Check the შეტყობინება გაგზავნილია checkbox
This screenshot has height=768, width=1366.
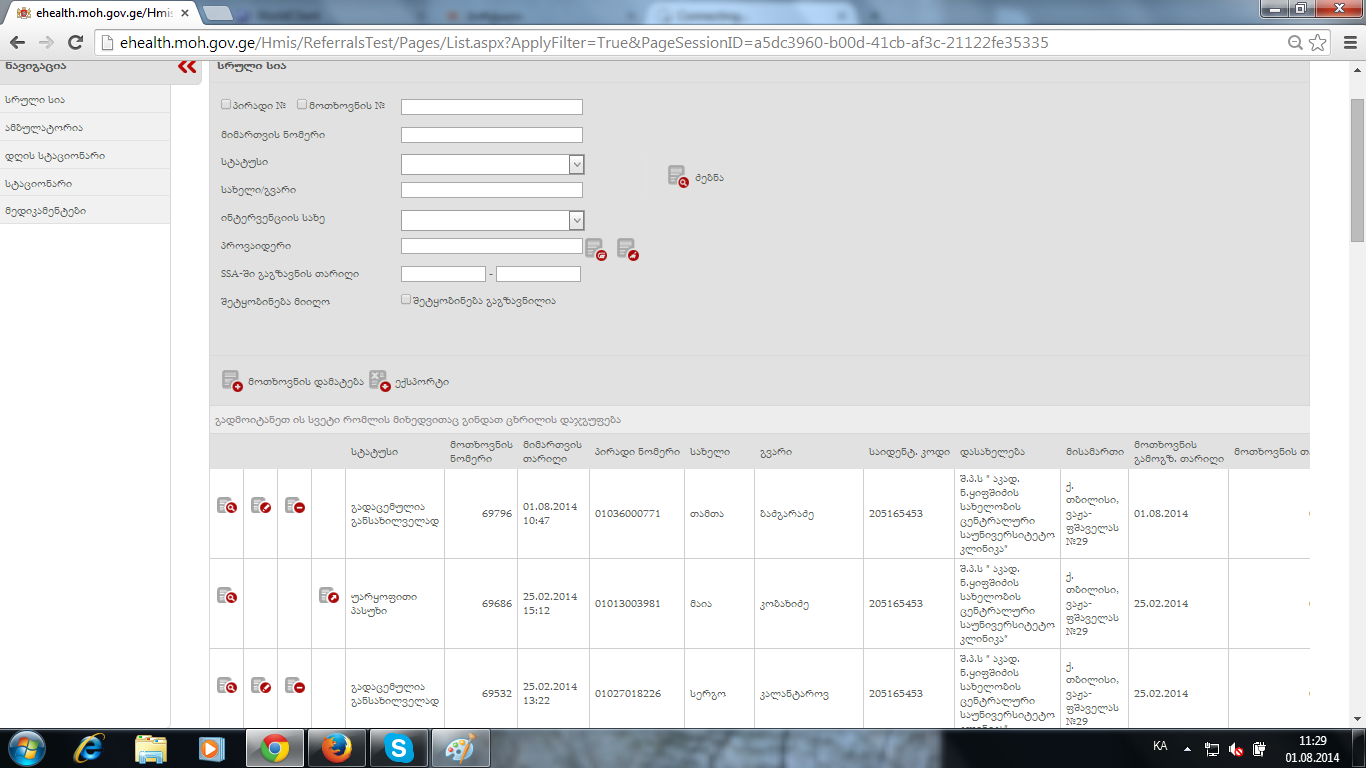click(x=406, y=299)
